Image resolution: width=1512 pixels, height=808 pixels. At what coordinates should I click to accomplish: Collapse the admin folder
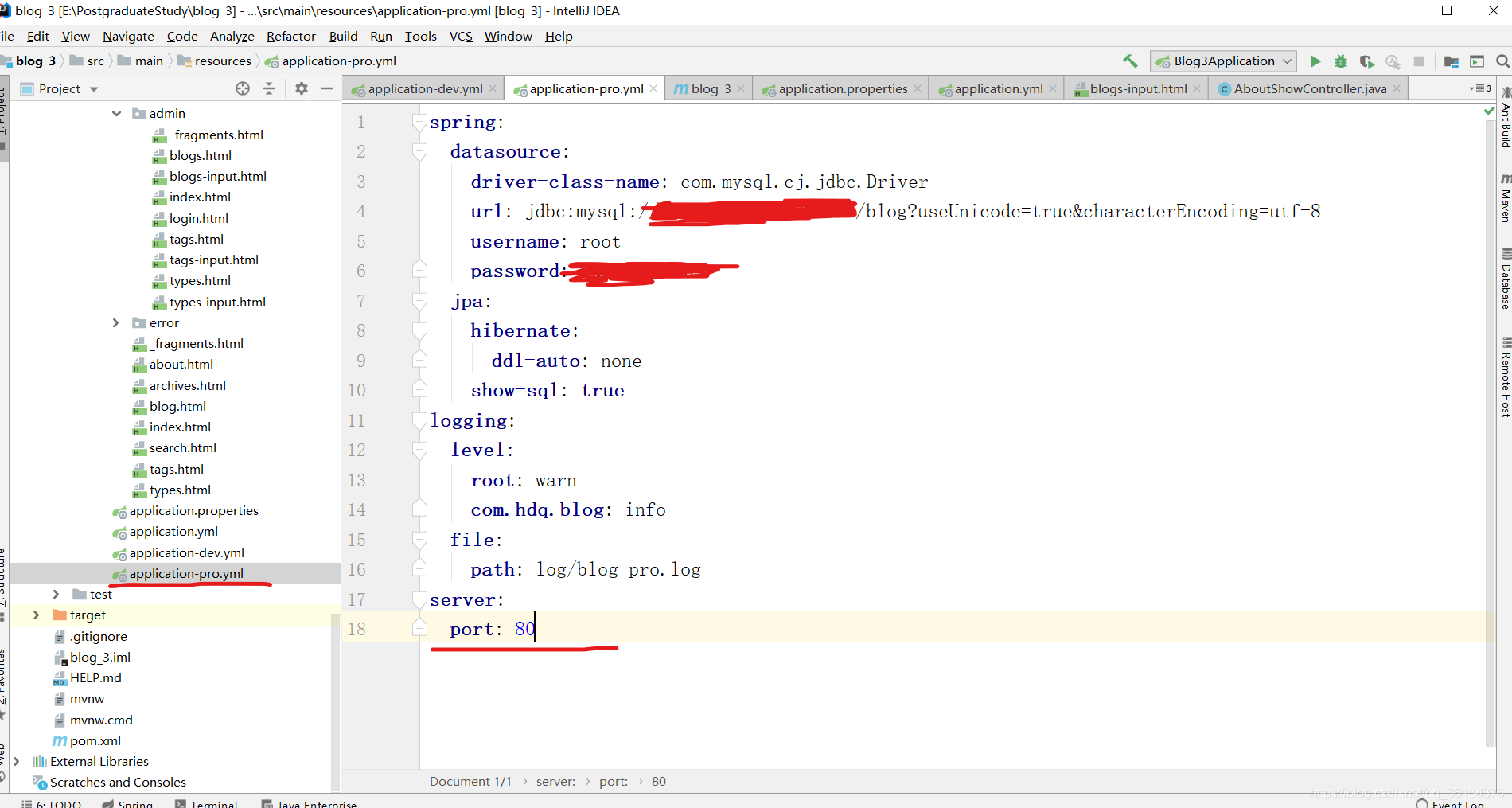point(116,114)
